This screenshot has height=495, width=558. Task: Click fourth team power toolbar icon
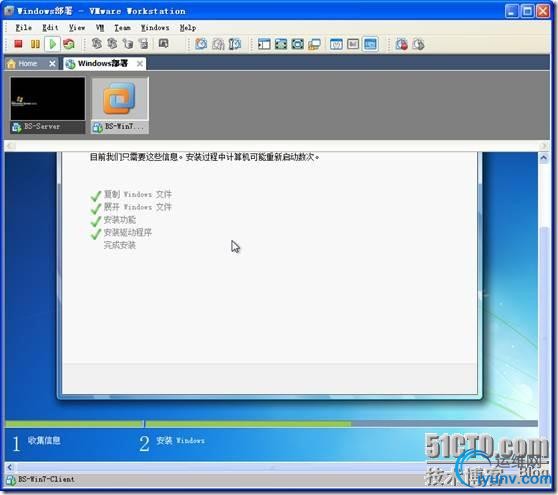[x=143, y=43]
